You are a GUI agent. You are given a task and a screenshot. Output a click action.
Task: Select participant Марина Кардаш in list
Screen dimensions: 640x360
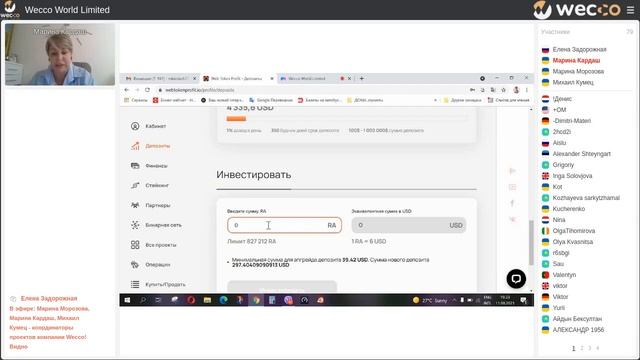click(576, 60)
